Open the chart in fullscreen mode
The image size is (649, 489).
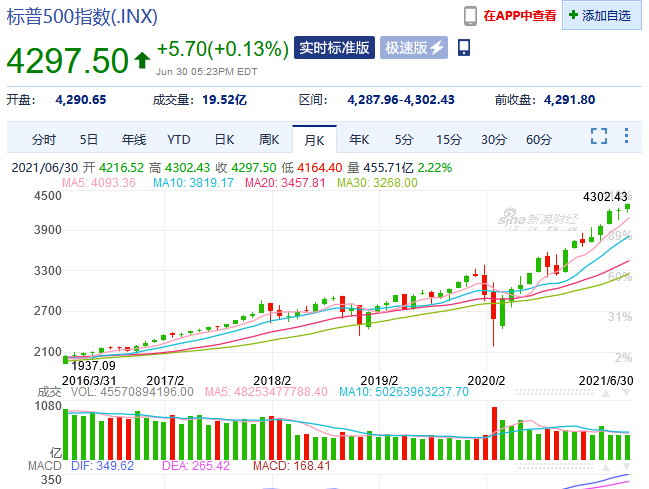[599, 136]
